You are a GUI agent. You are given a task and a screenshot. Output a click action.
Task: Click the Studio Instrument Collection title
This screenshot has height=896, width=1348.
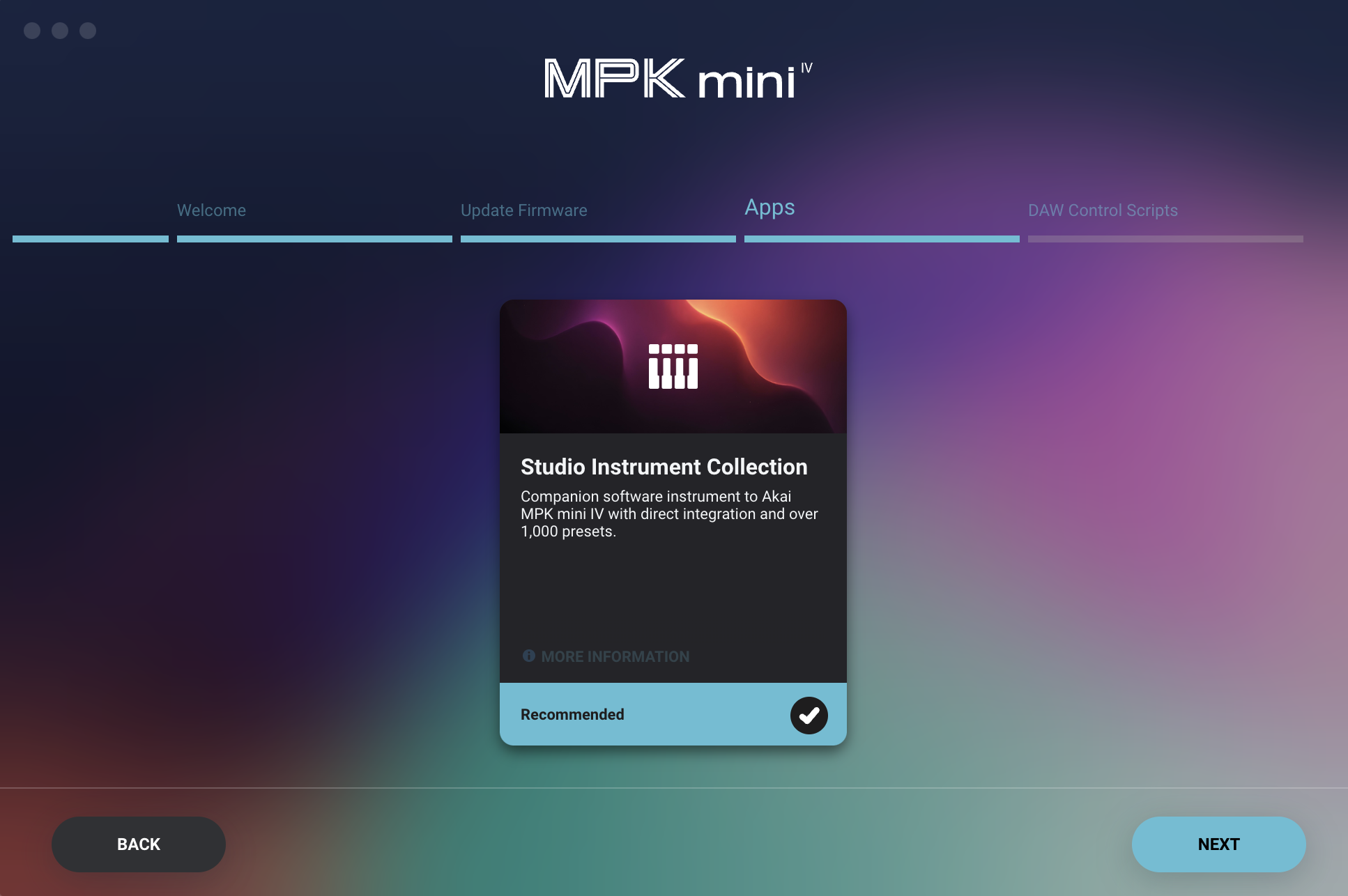point(664,467)
